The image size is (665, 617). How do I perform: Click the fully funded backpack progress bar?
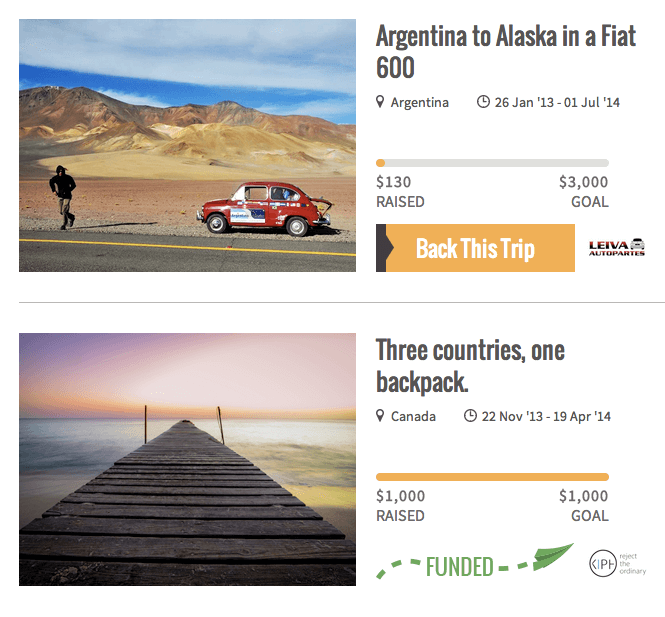point(492,477)
